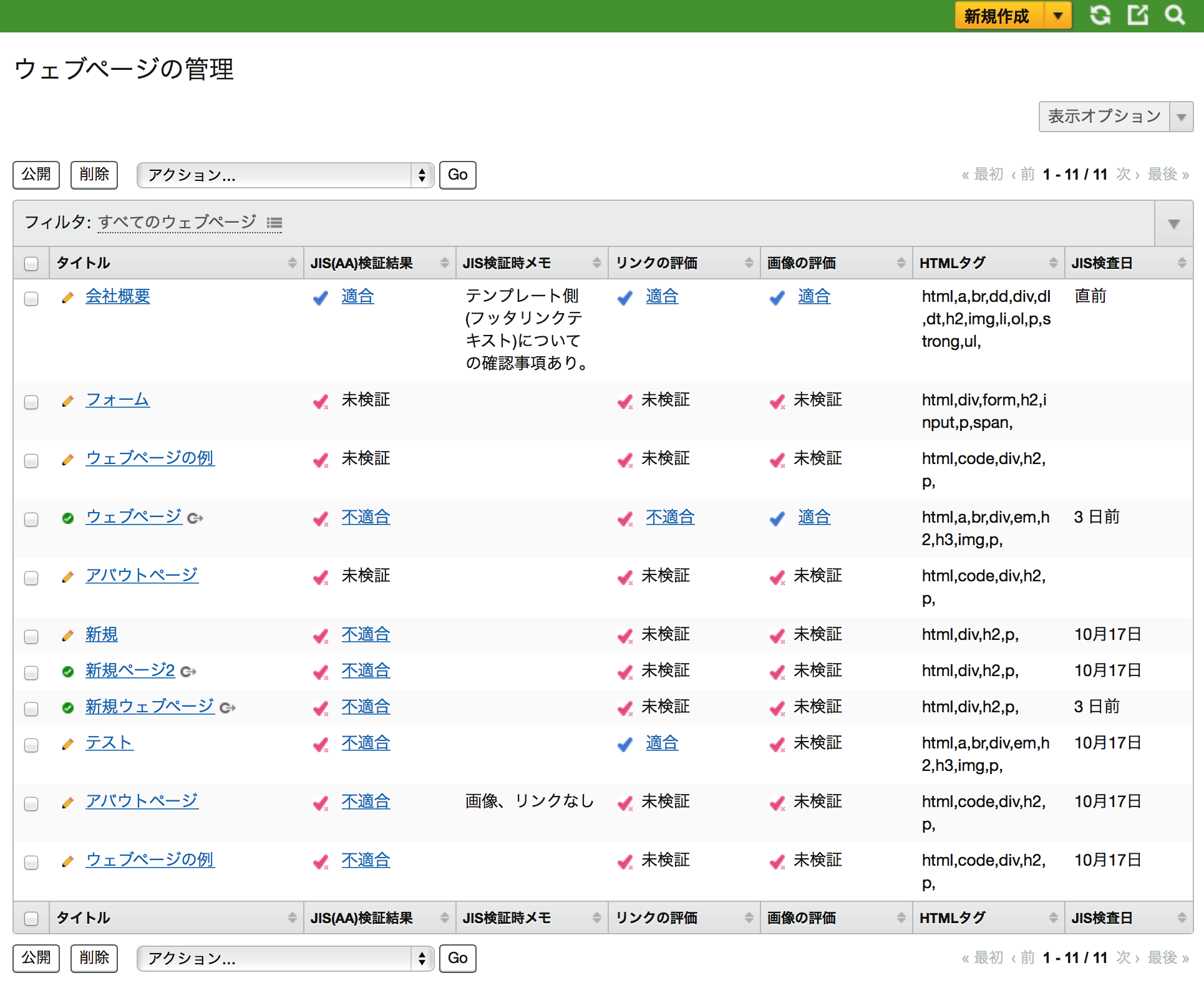Image resolution: width=1204 pixels, height=983 pixels.
Task: Open the テスト page link
Action: (x=110, y=743)
